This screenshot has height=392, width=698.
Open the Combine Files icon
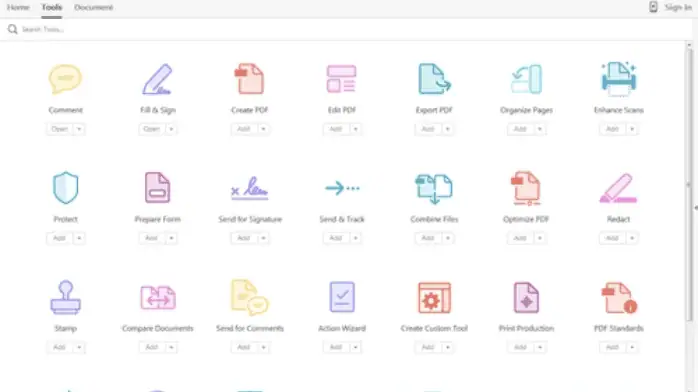(434, 188)
